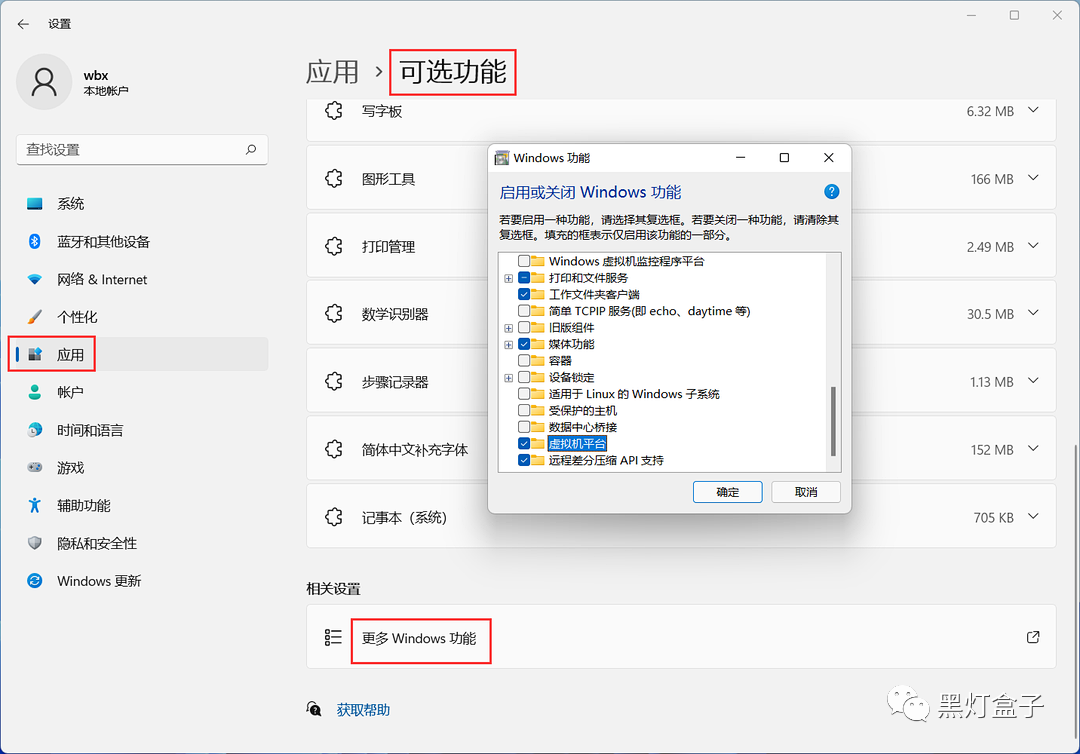Click scrollbar thumb in Windows 功能 list
The width and height of the screenshot is (1080, 754).
point(833,421)
